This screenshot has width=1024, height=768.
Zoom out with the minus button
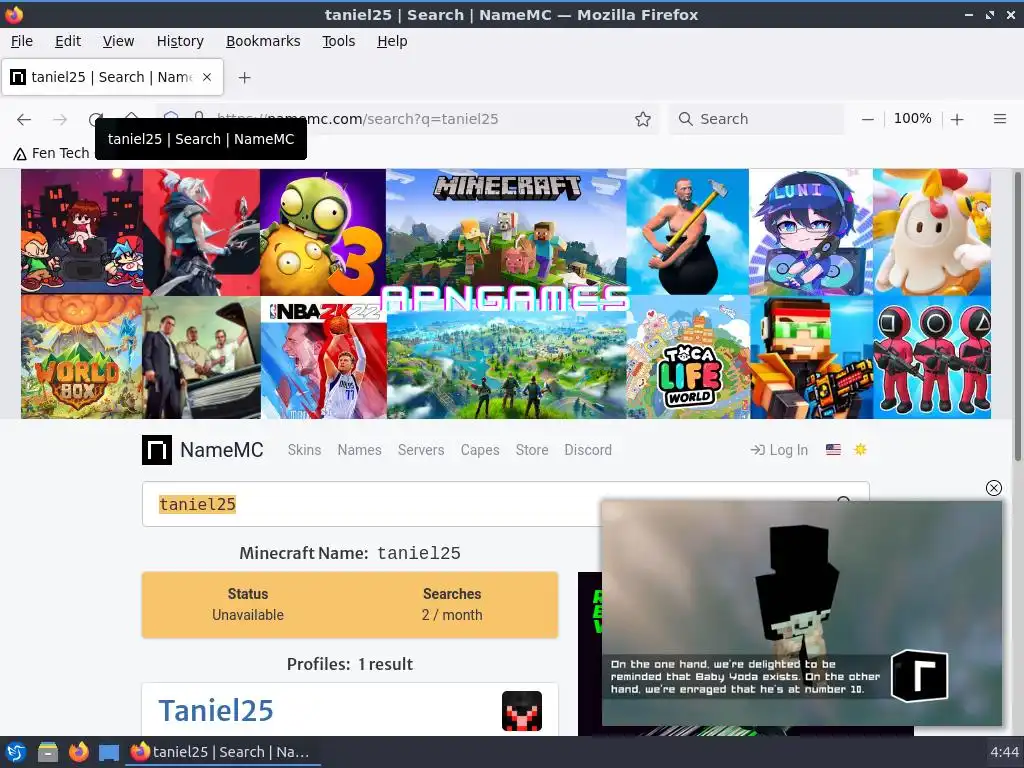click(x=867, y=119)
